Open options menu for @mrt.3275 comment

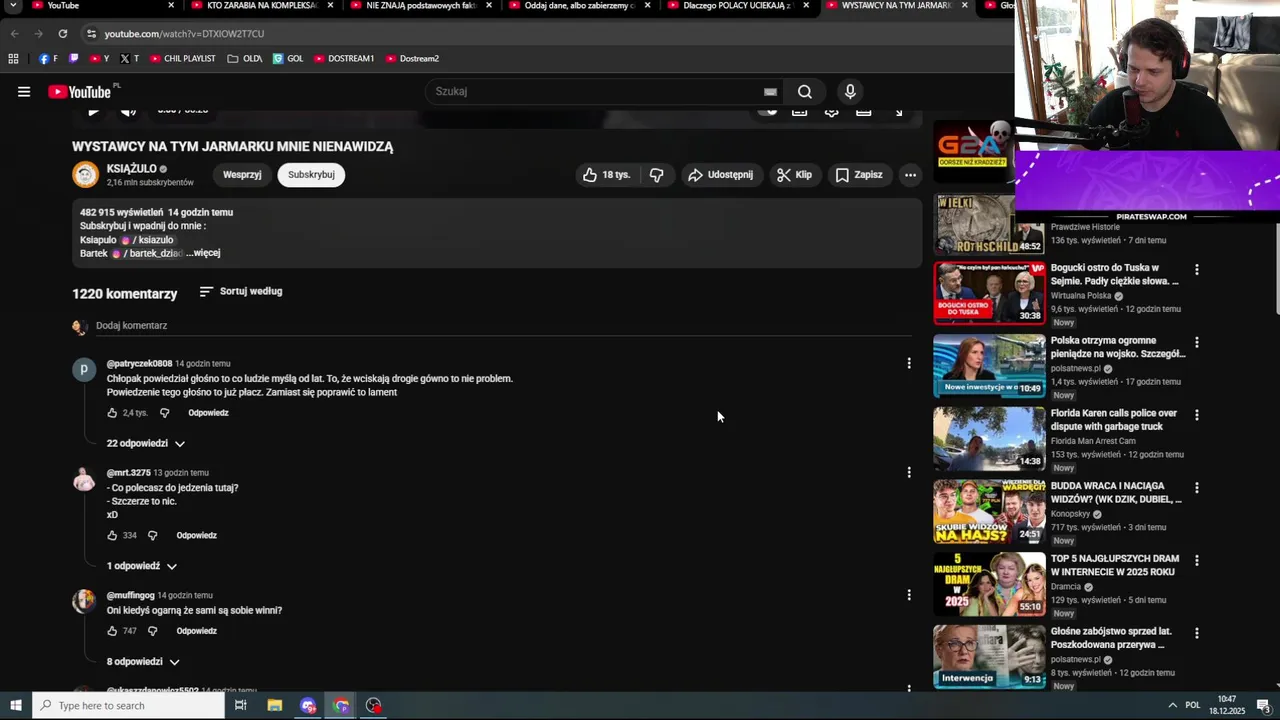pyautogui.click(x=908, y=473)
